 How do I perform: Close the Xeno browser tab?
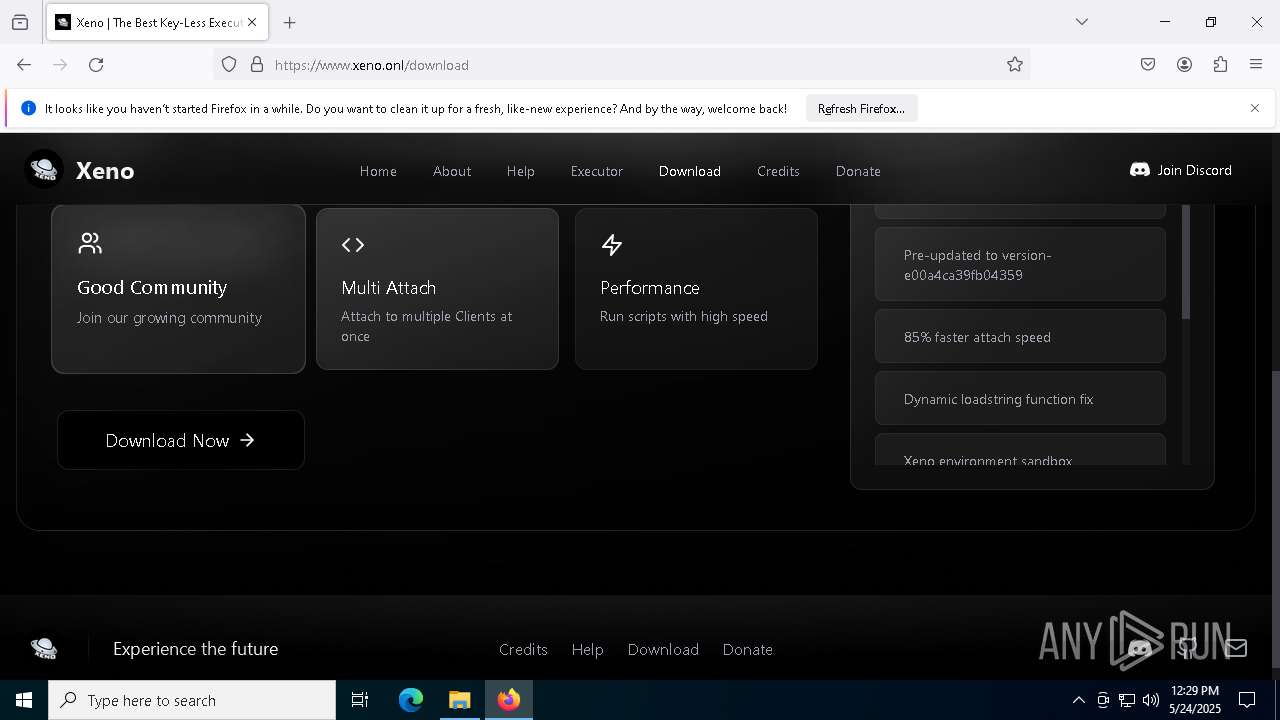click(252, 22)
